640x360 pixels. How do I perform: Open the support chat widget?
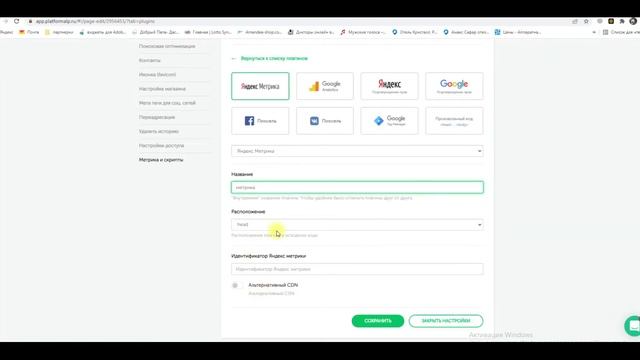point(633,326)
